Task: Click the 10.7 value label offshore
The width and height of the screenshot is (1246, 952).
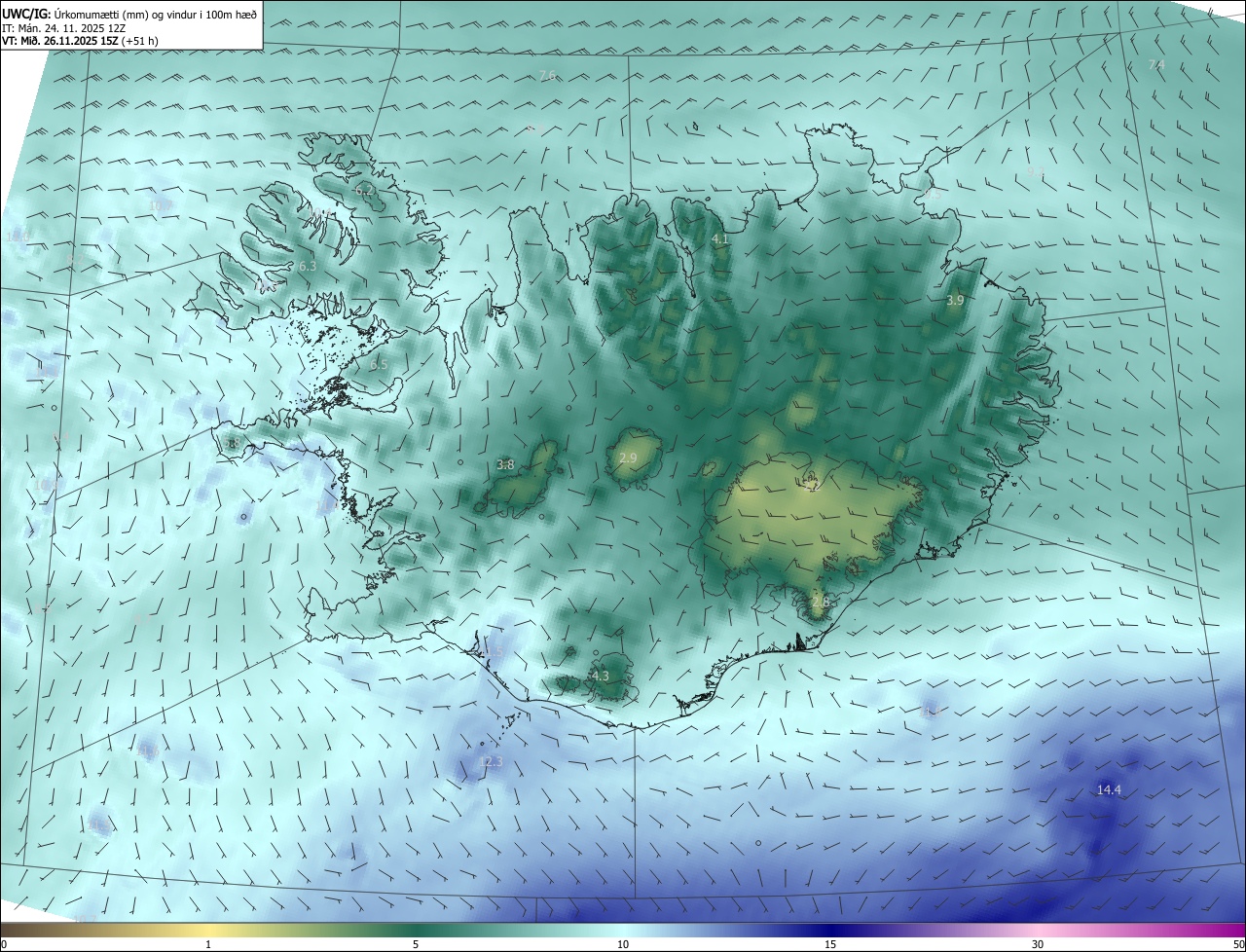Action: (160, 206)
